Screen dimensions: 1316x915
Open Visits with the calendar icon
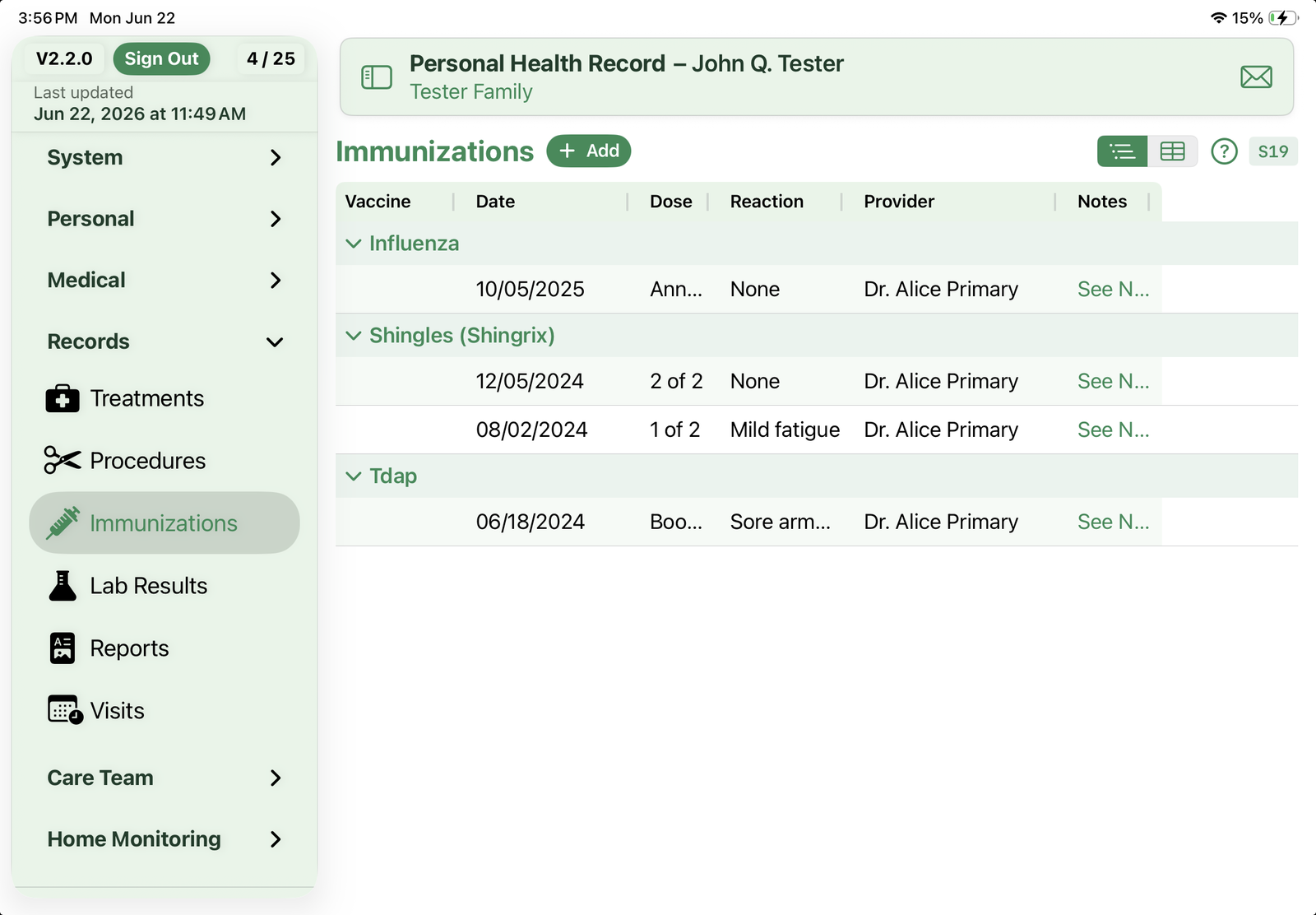click(x=96, y=710)
